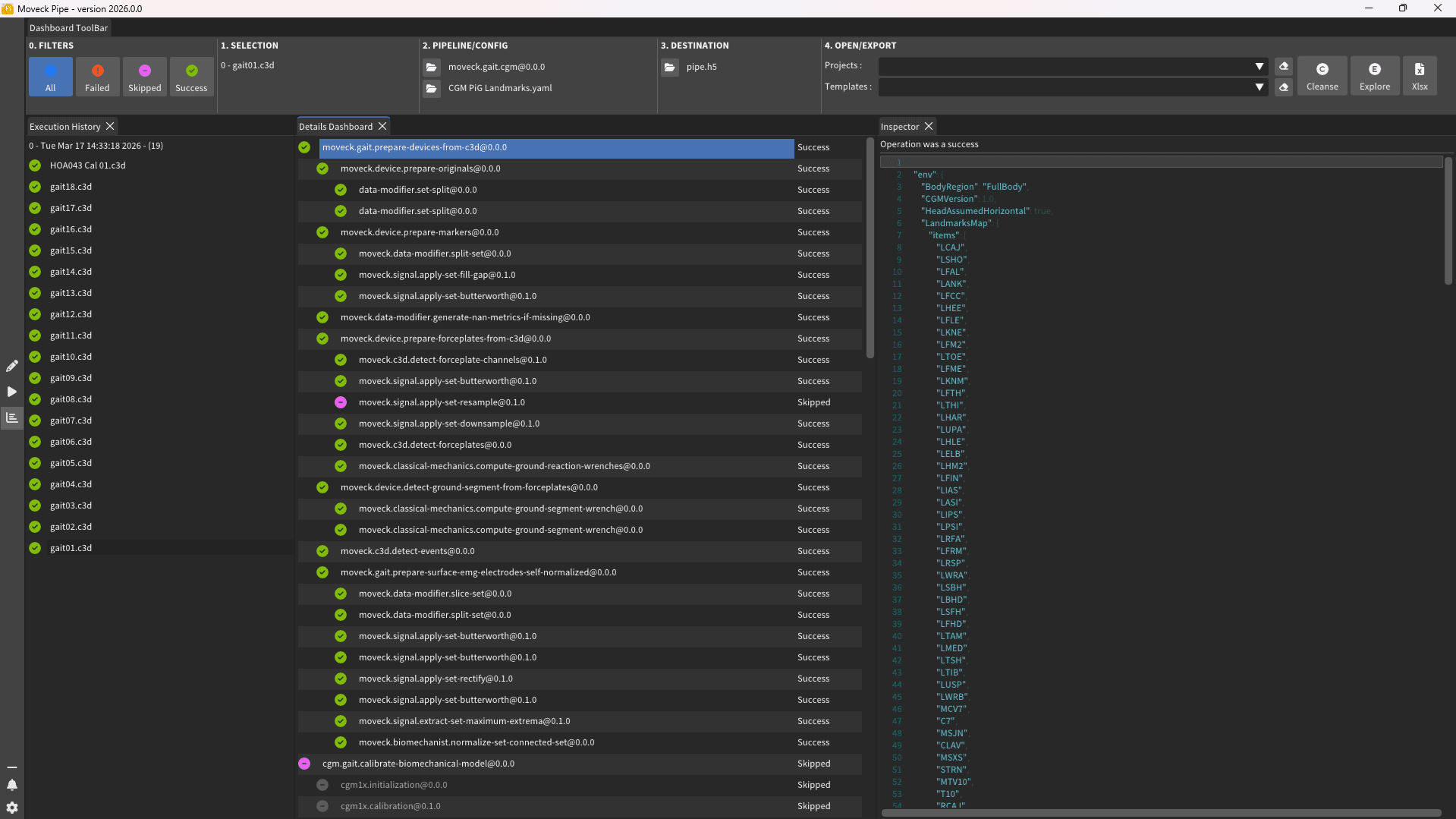1456x819 pixels.
Task: Switch to the Execution History tab
Action: pyautogui.click(x=64, y=127)
